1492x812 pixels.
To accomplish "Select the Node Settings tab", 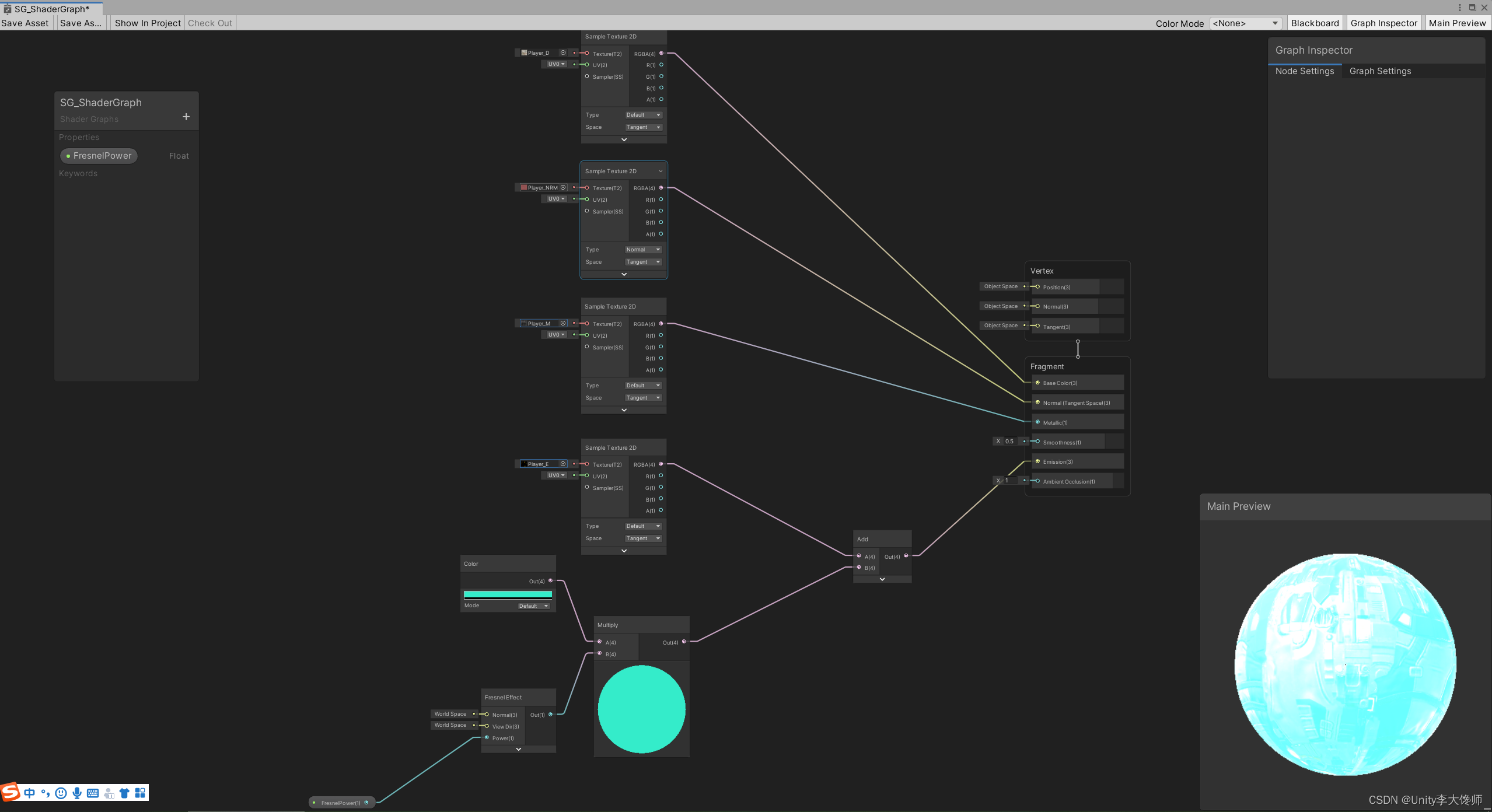I will [x=1304, y=70].
